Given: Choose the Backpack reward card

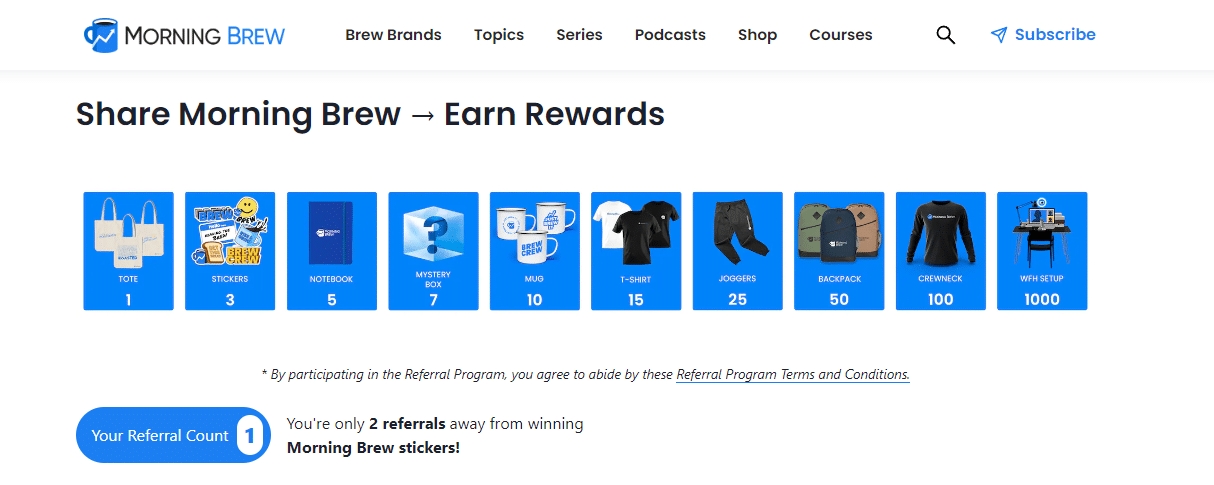Looking at the screenshot, I should pyautogui.click(x=839, y=251).
